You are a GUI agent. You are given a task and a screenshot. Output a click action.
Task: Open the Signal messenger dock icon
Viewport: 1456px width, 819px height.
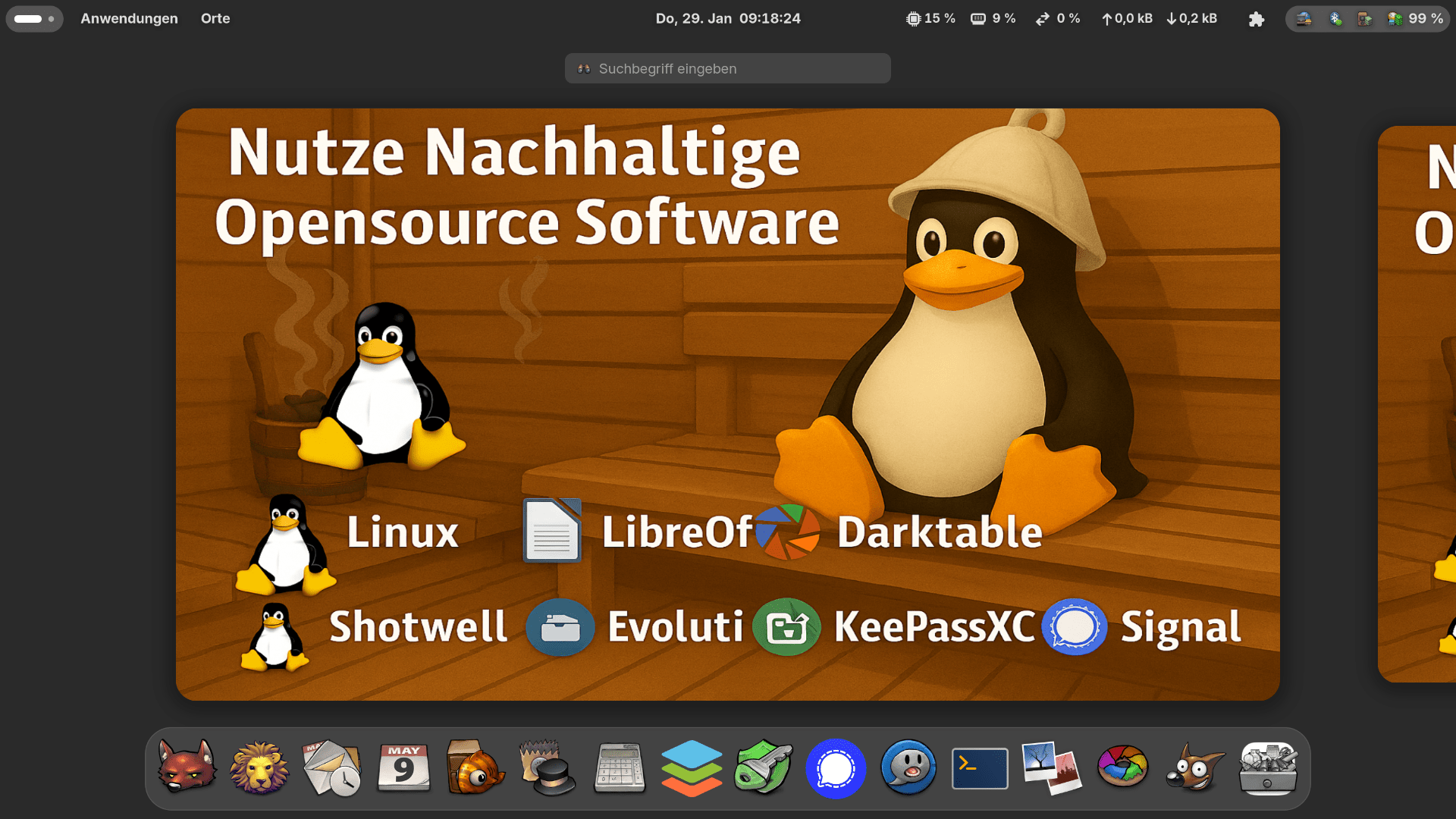836,769
